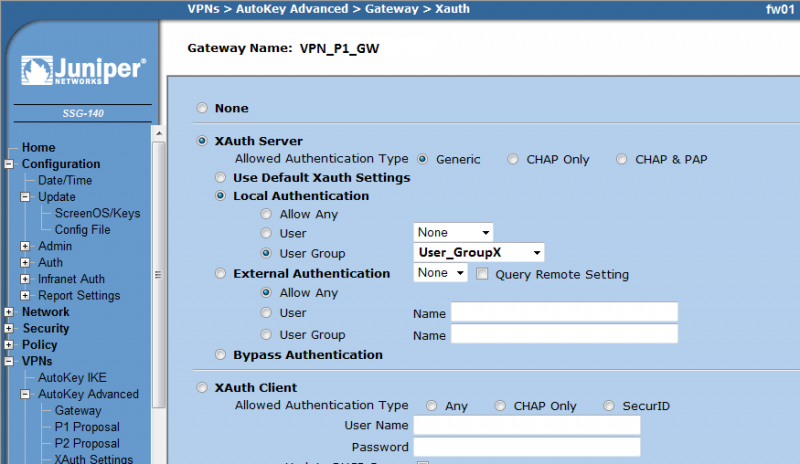The height and width of the screenshot is (464, 800).
Task: Select Bypass Authentication option
Action: tap(220, 355)
